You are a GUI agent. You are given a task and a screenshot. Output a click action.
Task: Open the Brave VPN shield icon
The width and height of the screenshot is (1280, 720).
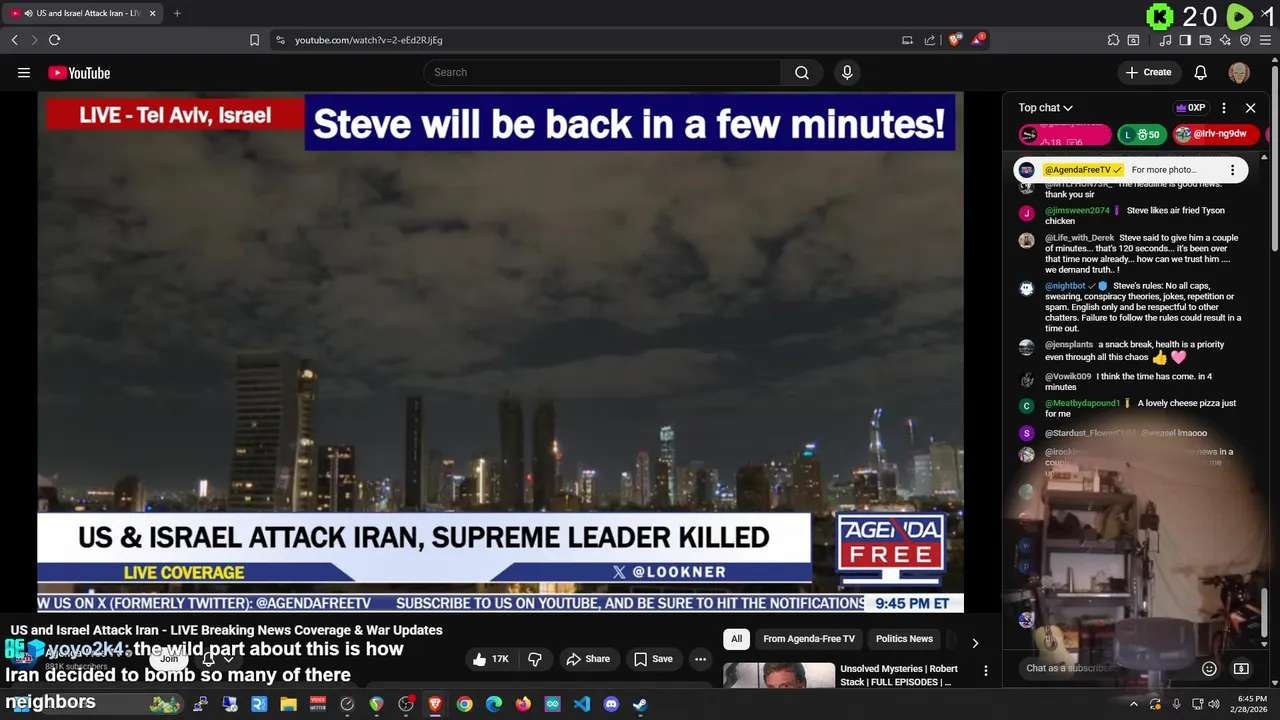click(x=1245, y=40)
